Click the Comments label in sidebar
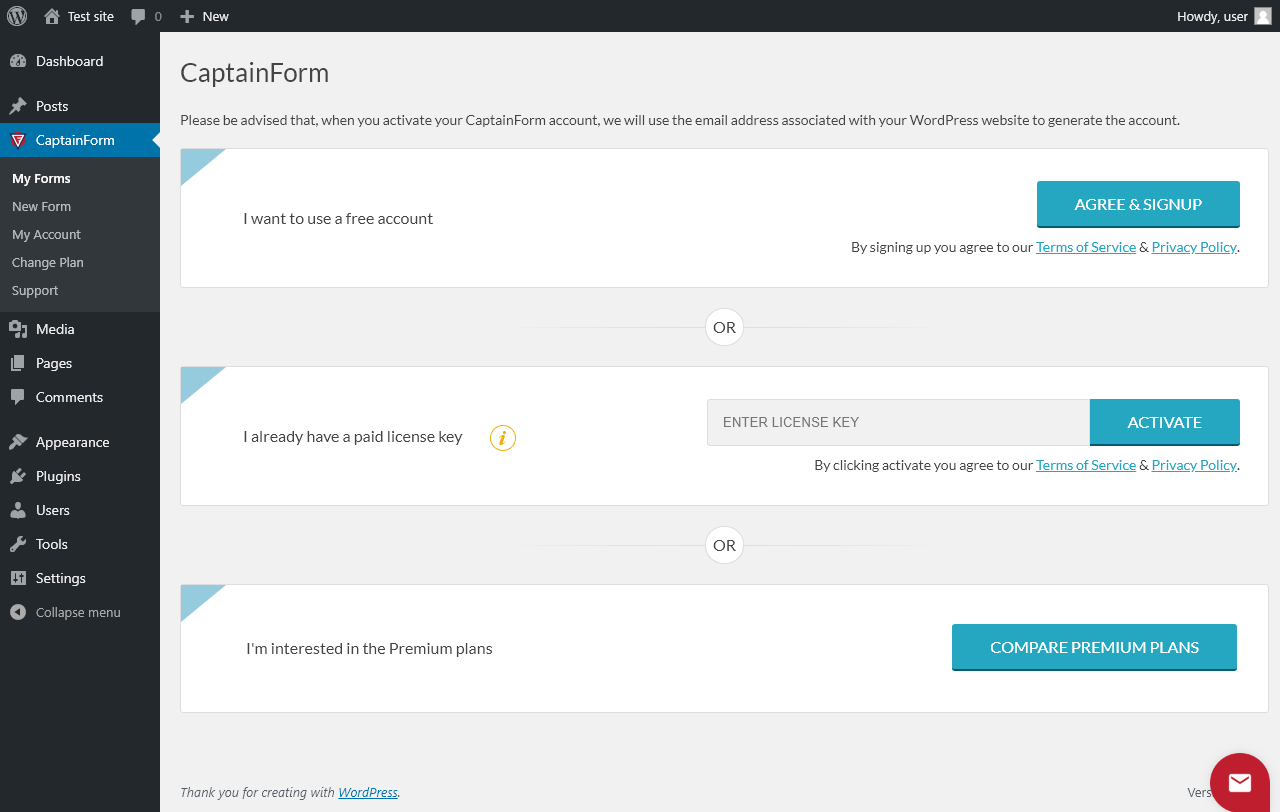This screenshot has width=1280, height=812. (x=69, y=397)
